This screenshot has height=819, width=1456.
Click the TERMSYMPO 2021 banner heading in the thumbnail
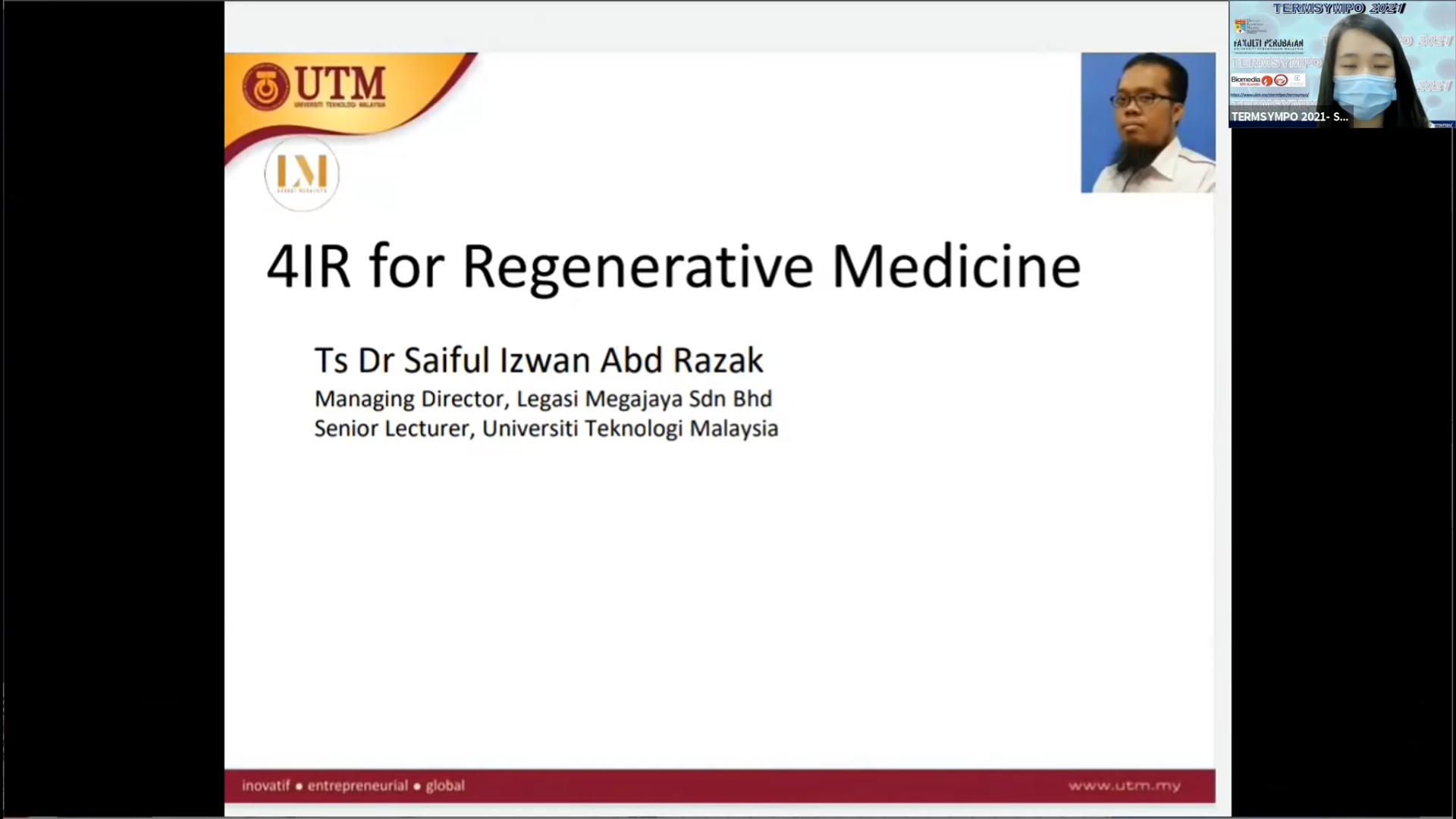[1338, 8]
